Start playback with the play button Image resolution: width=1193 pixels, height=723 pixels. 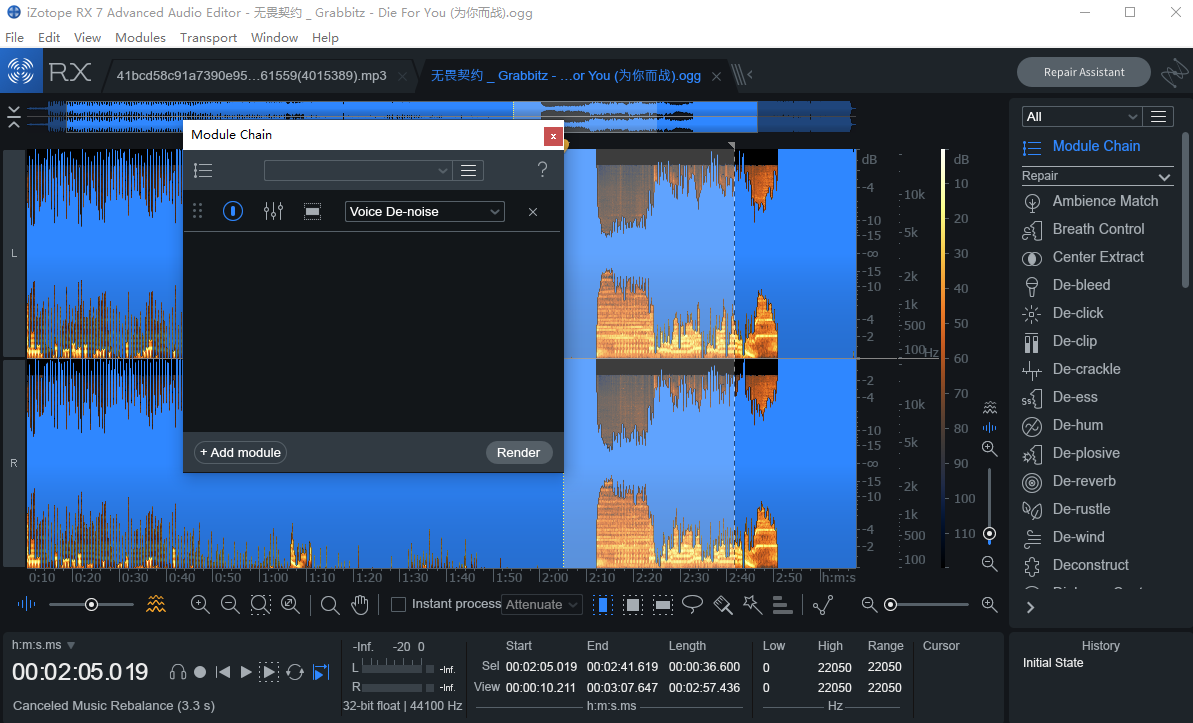click(245, 672)
